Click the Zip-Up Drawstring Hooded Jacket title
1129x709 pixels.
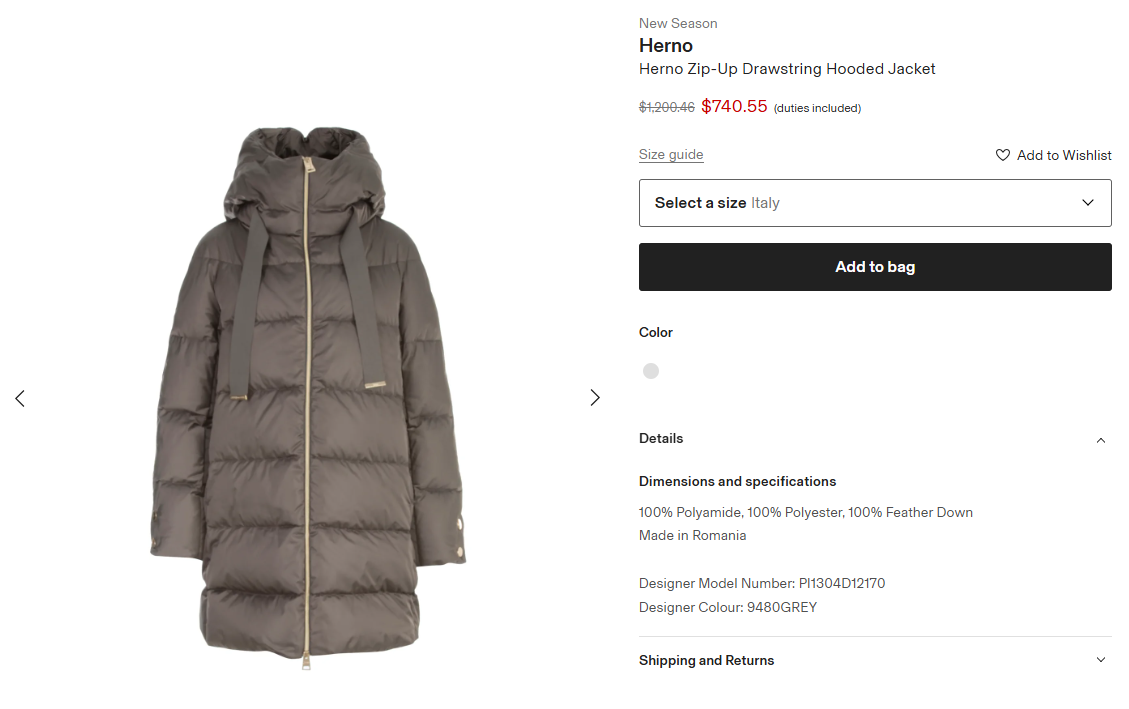coord(787,69)
